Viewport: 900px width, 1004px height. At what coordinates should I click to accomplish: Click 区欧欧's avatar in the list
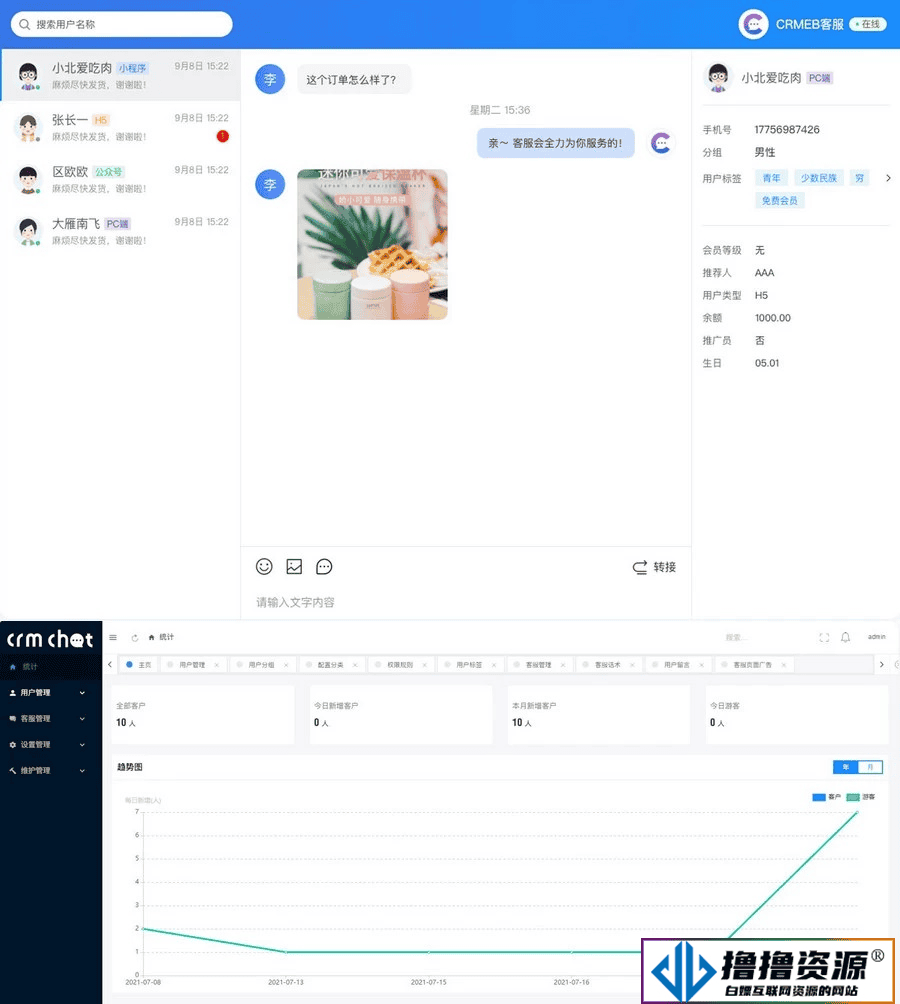28,180
